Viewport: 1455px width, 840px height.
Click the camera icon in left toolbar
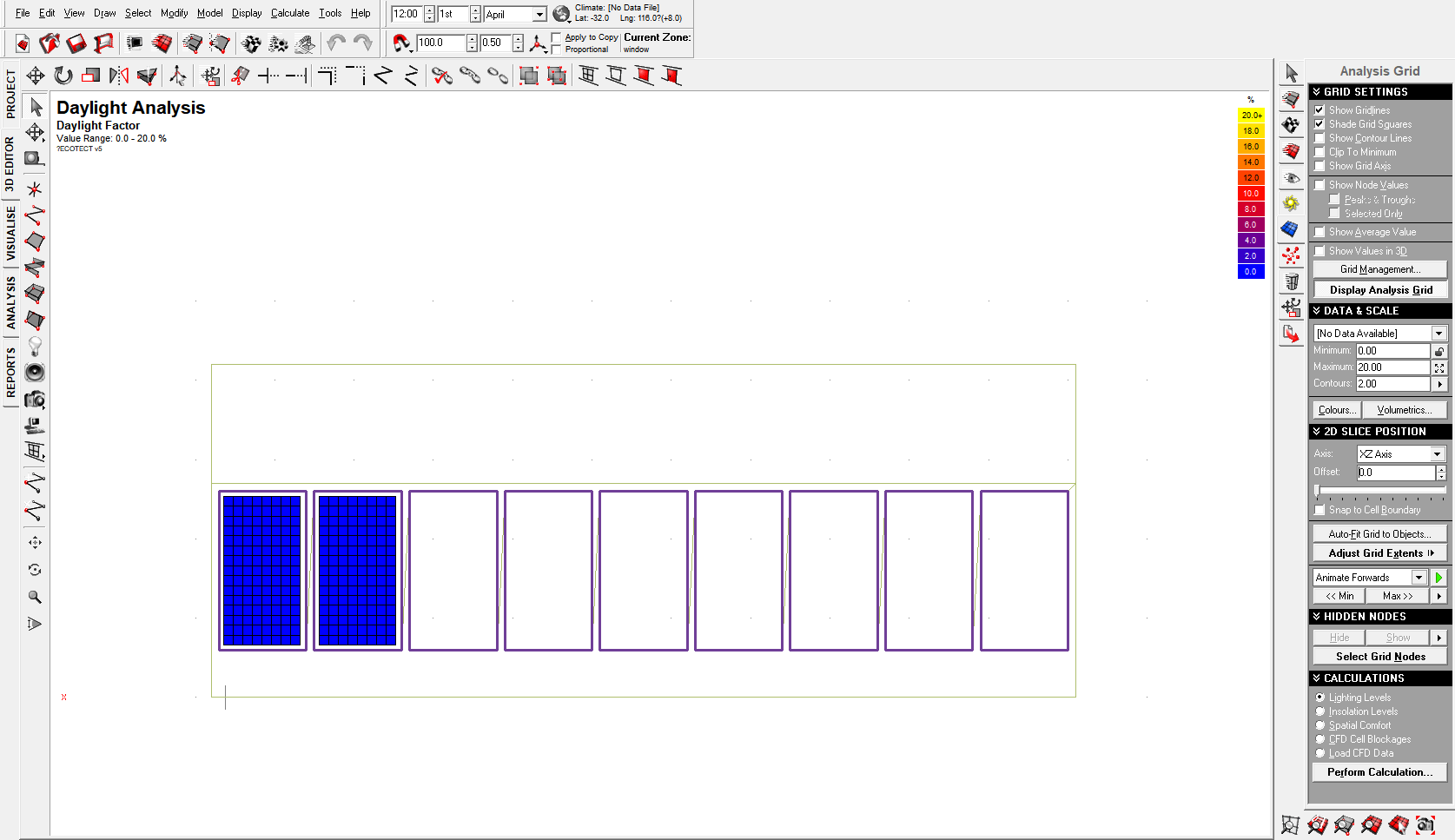[35, 400]
